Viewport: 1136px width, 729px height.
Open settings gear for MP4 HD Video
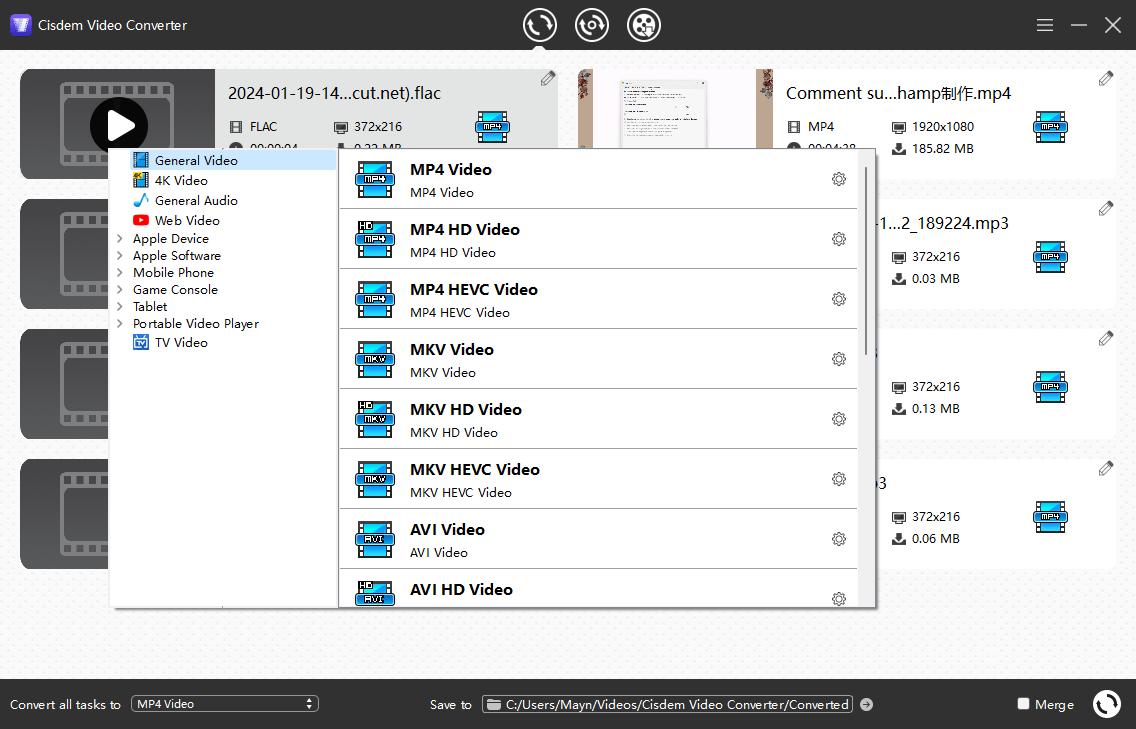839,239
